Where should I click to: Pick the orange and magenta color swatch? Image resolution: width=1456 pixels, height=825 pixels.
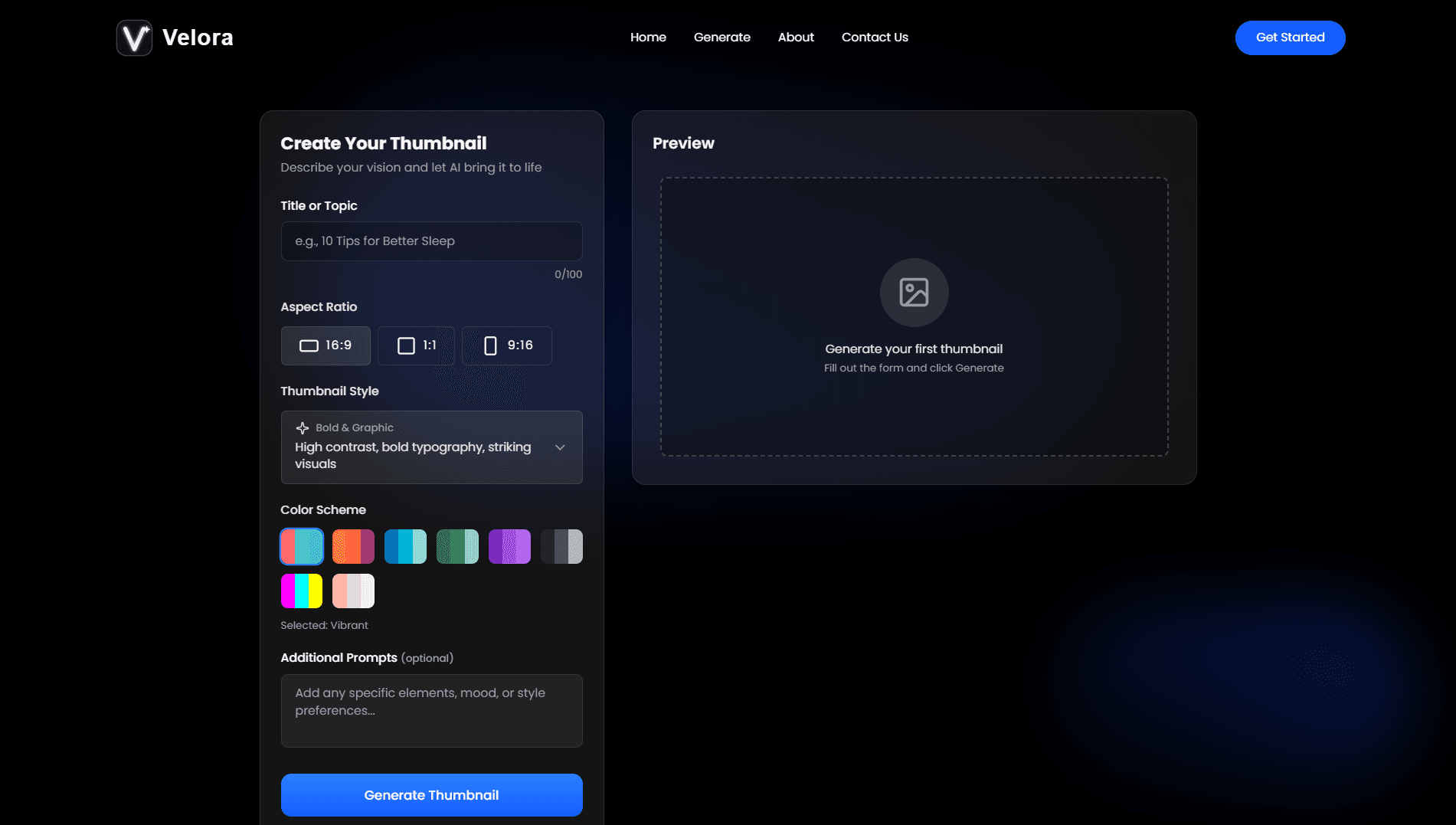pos(353,547)
